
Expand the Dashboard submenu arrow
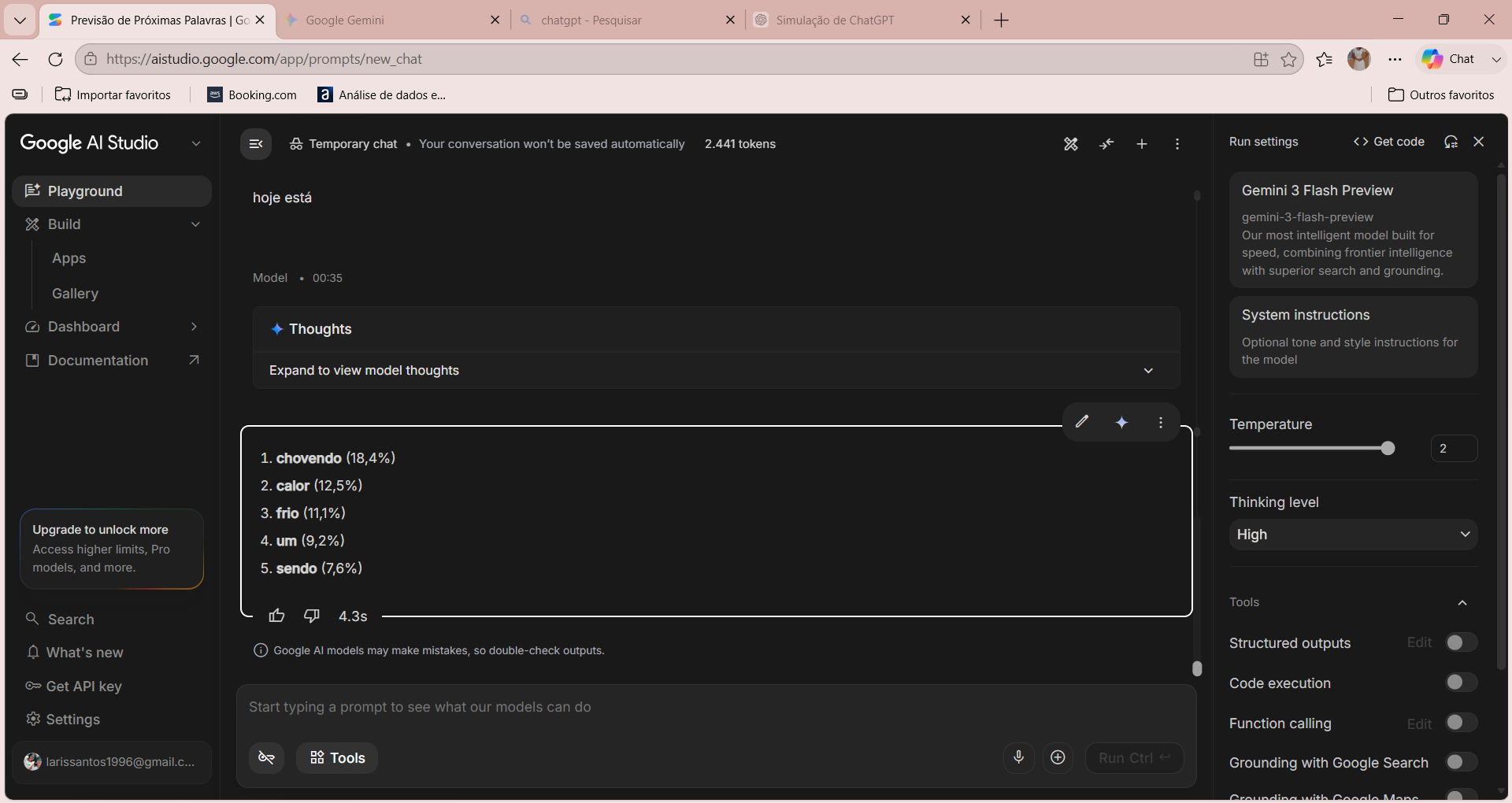pos(194,327)
